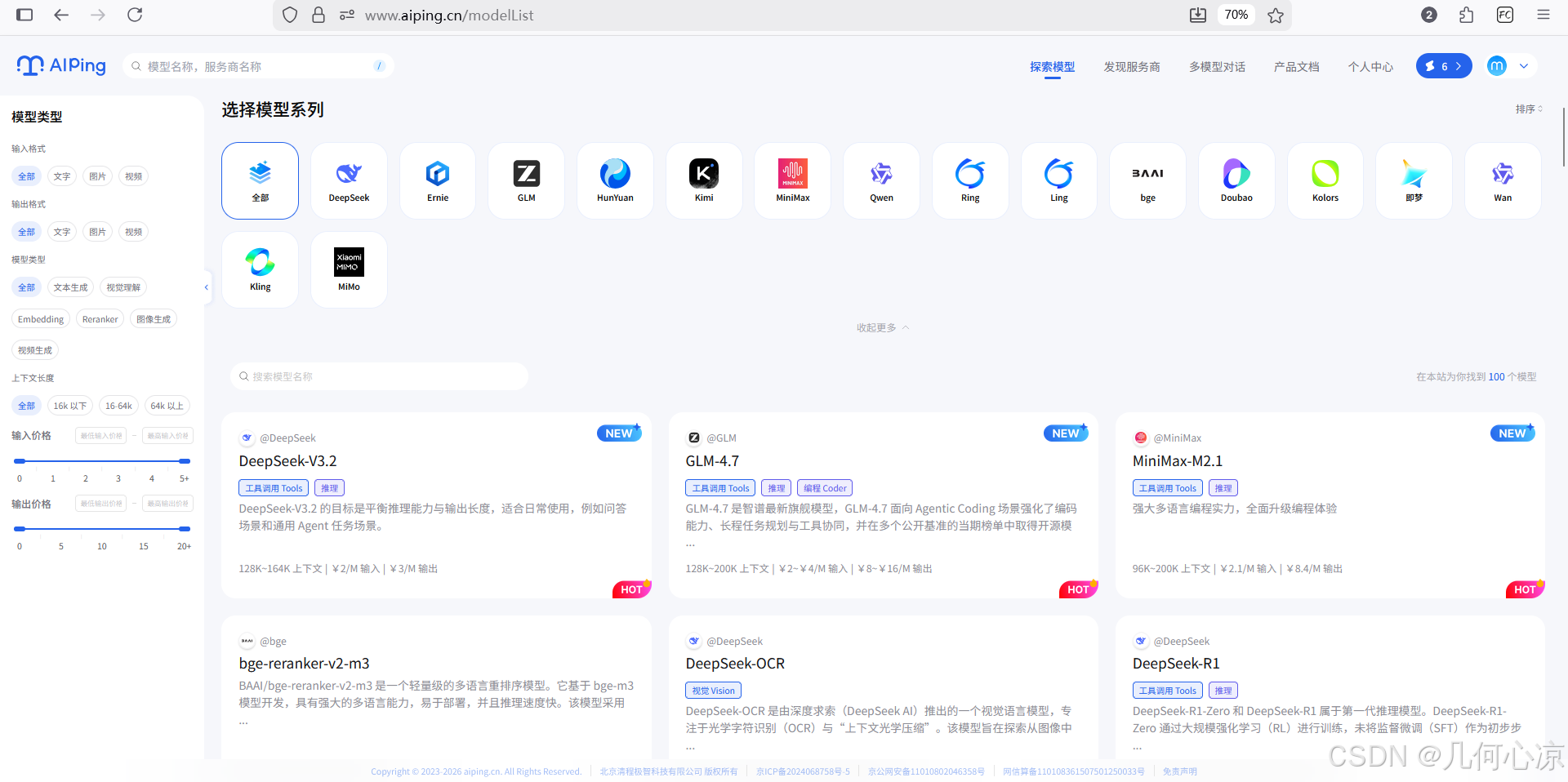Image resolution: width=1568 pixels, height=782 pixels.
Task: Collapse series list via 收起更多
Action: point(882,327)
